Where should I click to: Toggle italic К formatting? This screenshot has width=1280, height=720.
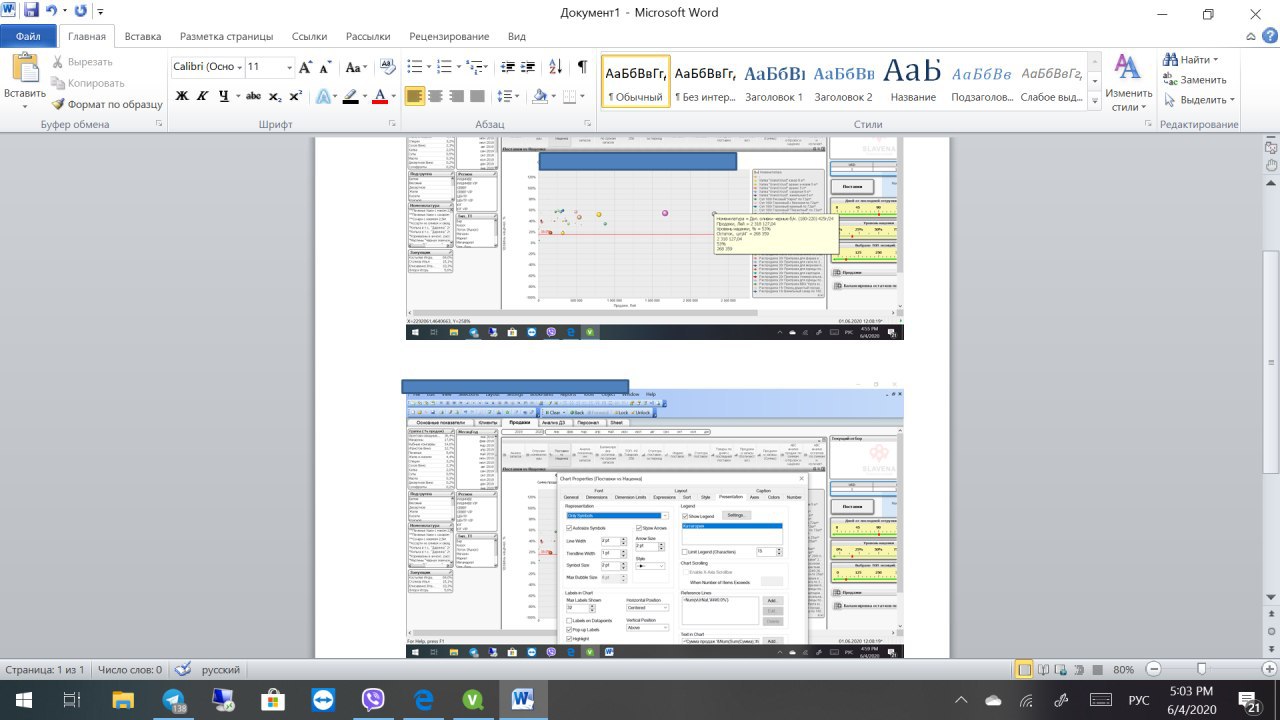[x=203, y=97]
